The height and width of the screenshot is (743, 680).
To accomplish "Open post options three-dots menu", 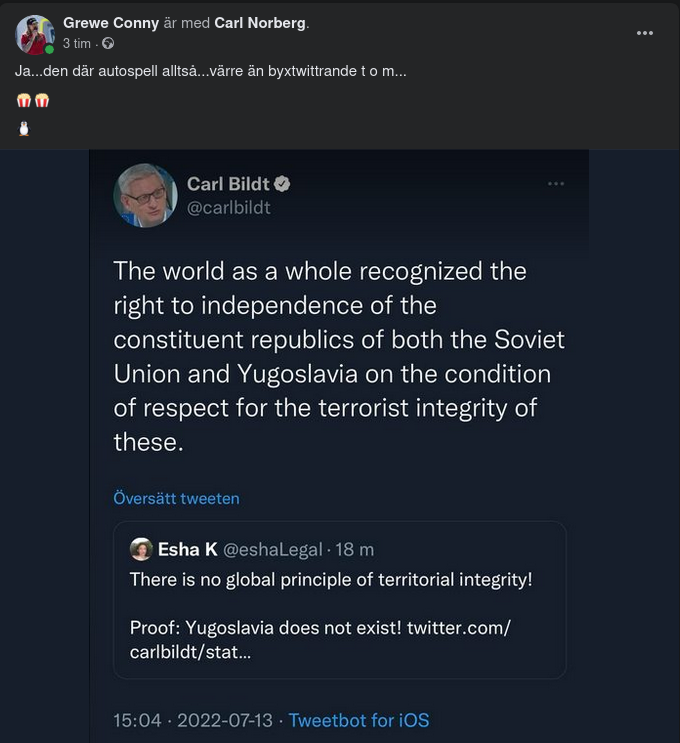I will (x=645, y=33).
